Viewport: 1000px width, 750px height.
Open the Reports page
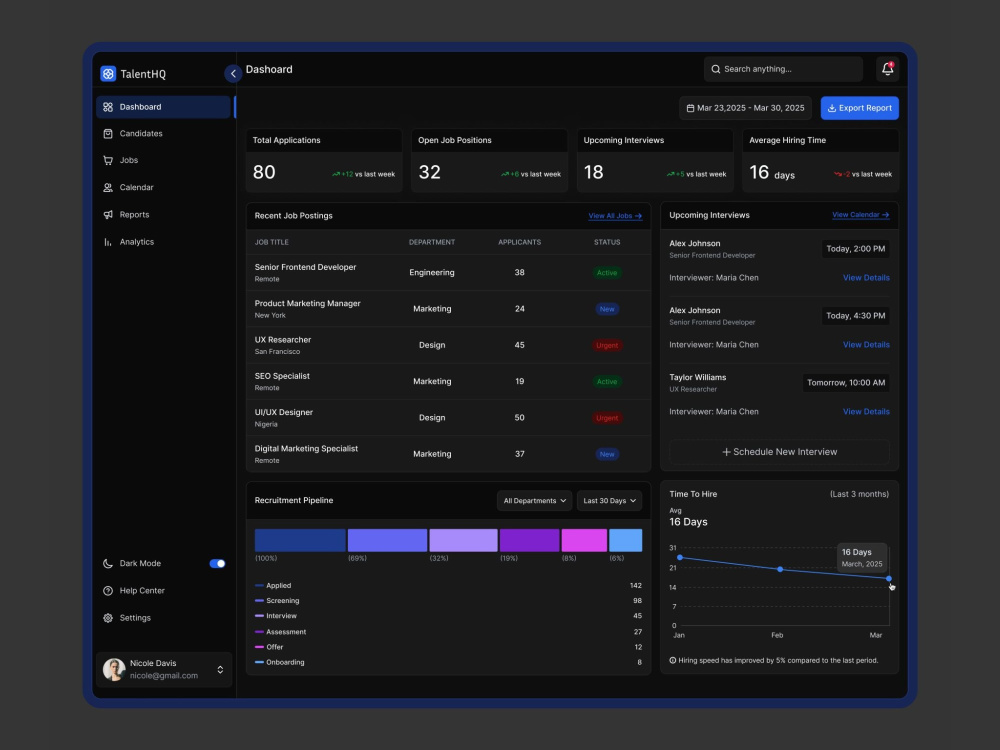tap(163, 215)
